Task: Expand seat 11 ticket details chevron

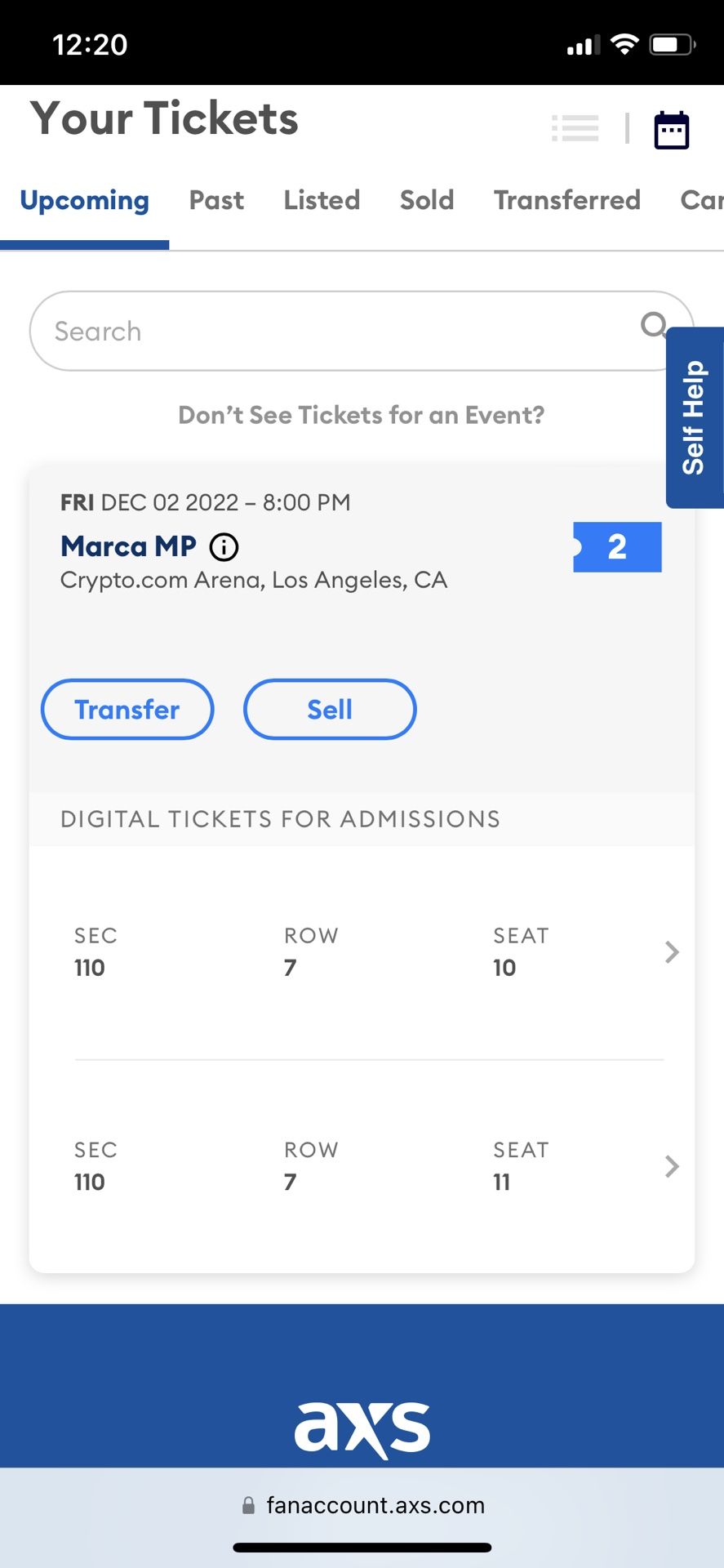Action: [x=671, y=1166]
